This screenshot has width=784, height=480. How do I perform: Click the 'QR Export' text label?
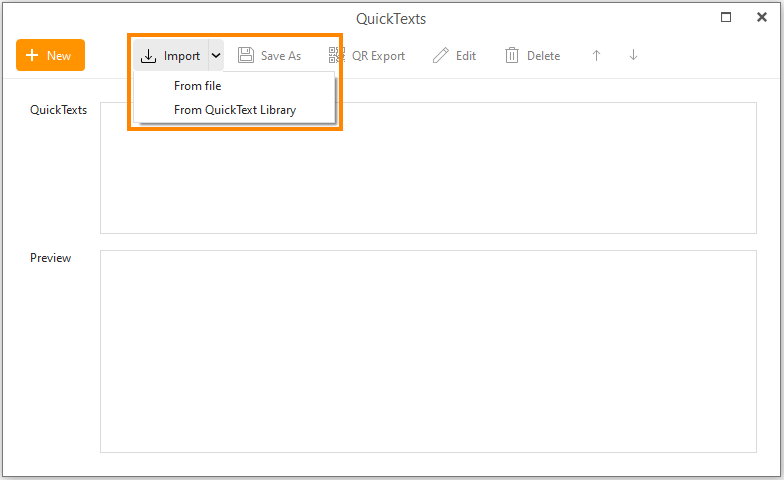pyautogui.click(x=378, y=56)
